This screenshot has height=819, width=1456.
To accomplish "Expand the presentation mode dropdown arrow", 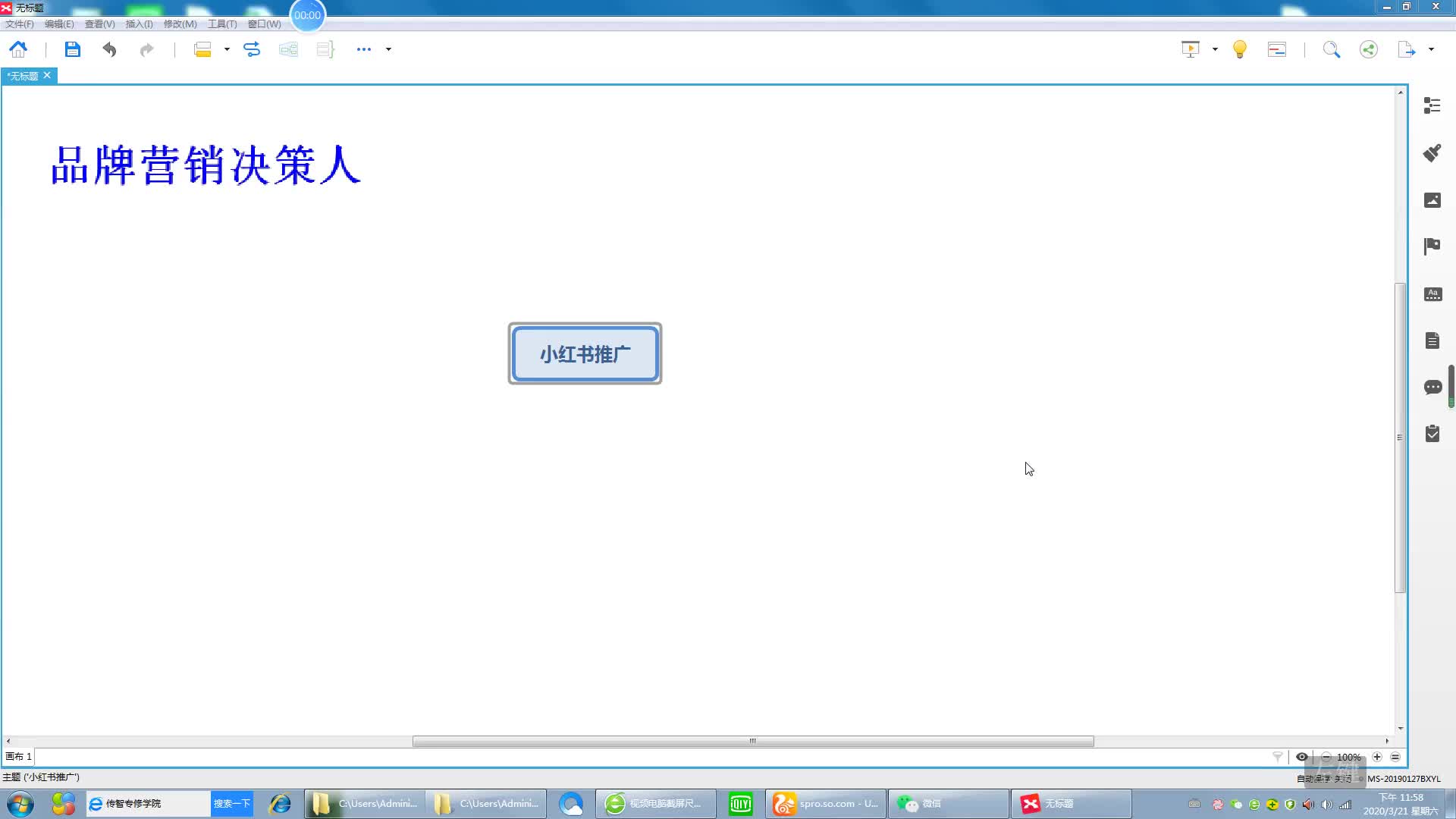I will pos(1215,49).
